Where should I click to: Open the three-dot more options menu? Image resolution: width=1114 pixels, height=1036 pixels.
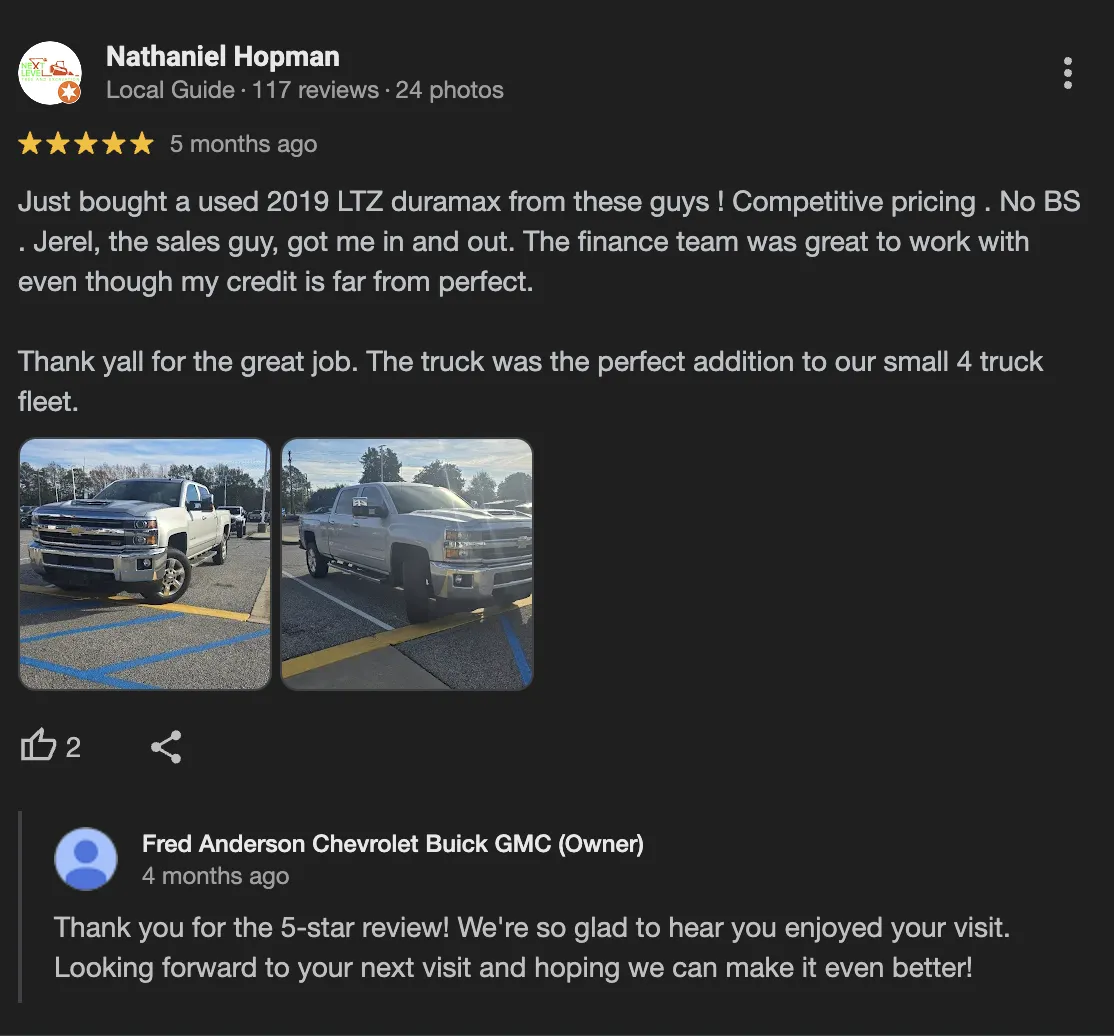pos(1067,73)
